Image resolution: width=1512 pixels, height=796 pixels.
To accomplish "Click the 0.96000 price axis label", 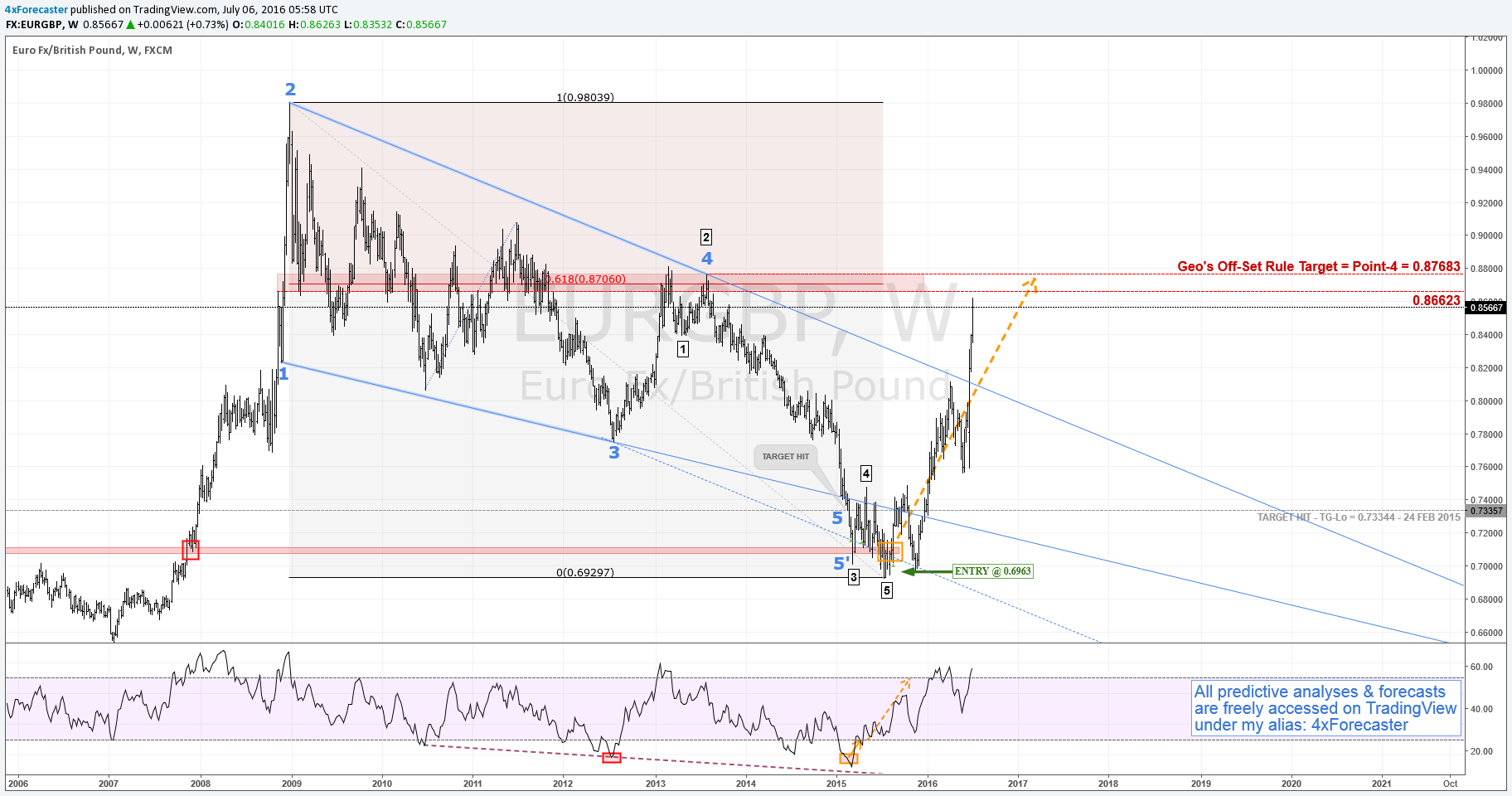I will coord(1486,137).
